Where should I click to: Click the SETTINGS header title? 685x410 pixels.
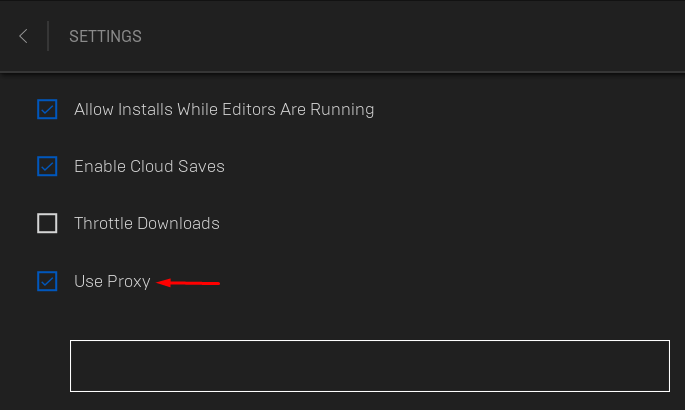point(105,36)
